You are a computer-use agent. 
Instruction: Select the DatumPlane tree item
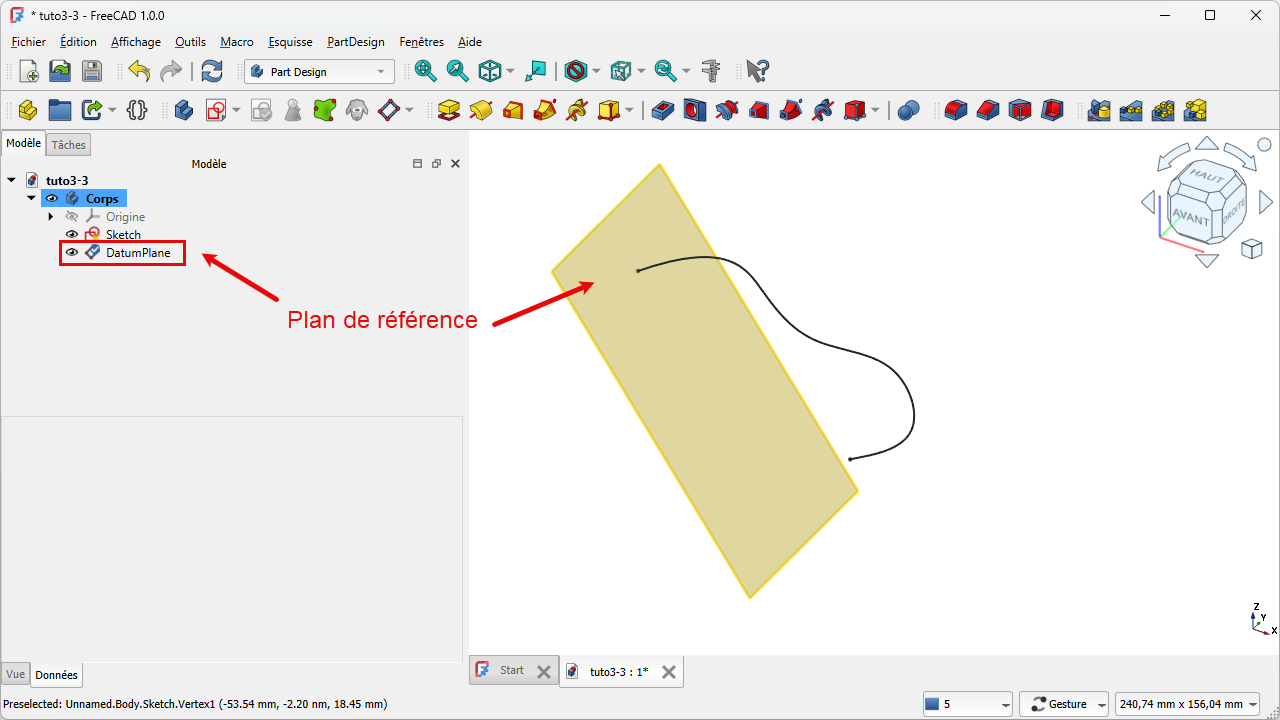pos(138,253)
